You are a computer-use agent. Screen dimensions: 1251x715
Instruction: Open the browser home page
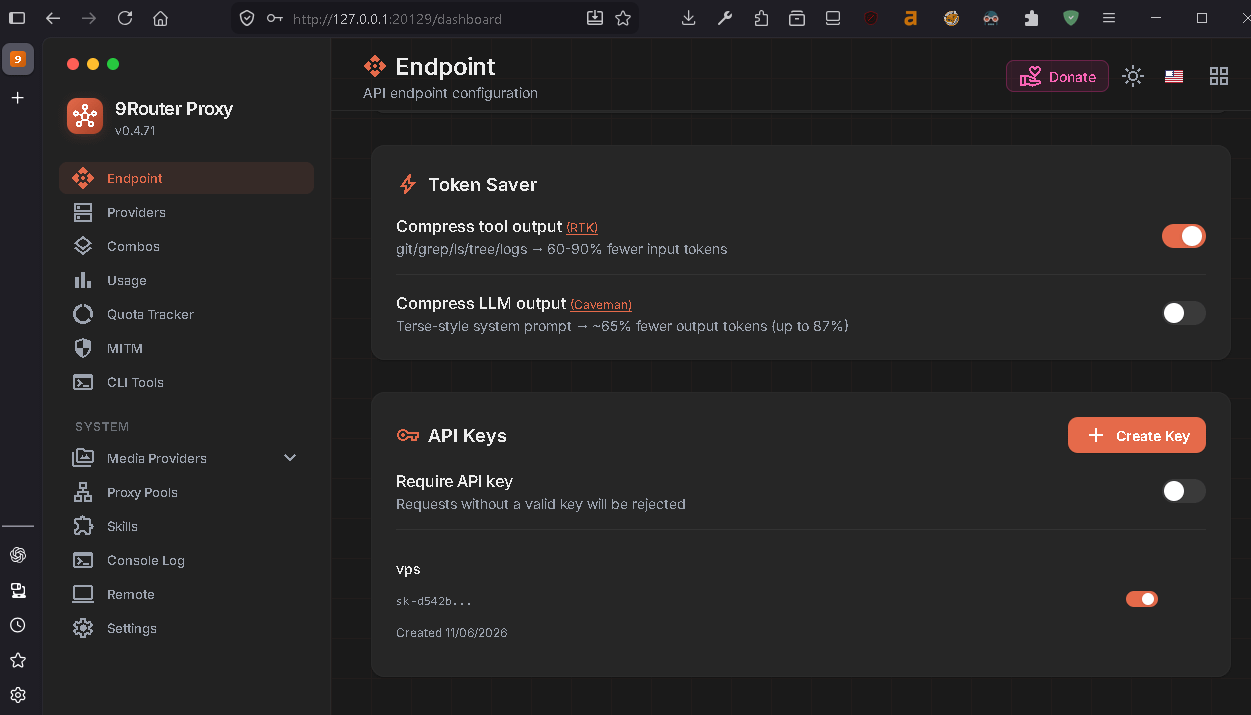(x=160, y=18)
